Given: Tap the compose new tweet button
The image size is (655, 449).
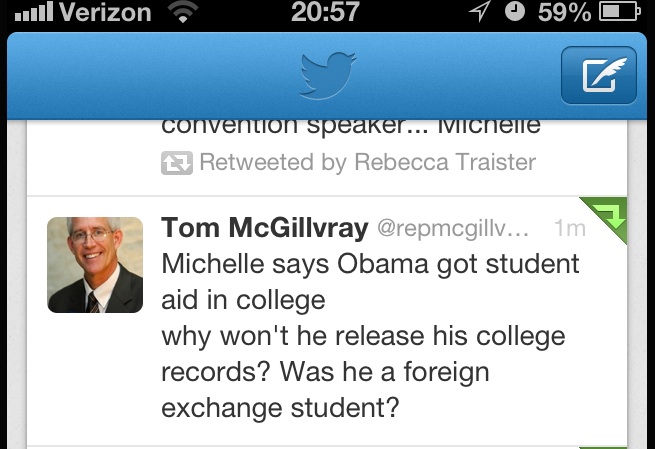Looking at the screenshot, I should tap(599, 76).
